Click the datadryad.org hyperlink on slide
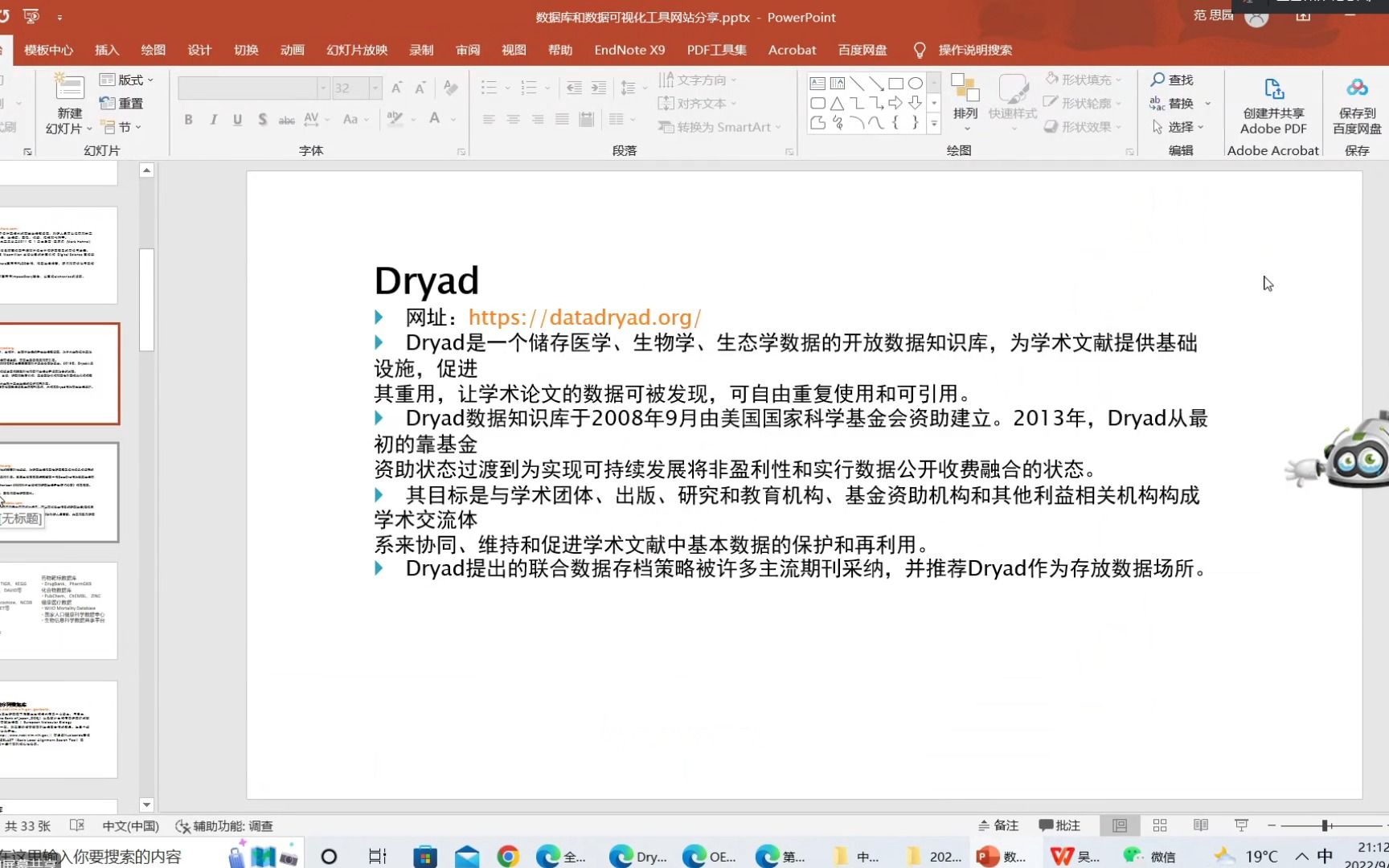 (584, 317)
